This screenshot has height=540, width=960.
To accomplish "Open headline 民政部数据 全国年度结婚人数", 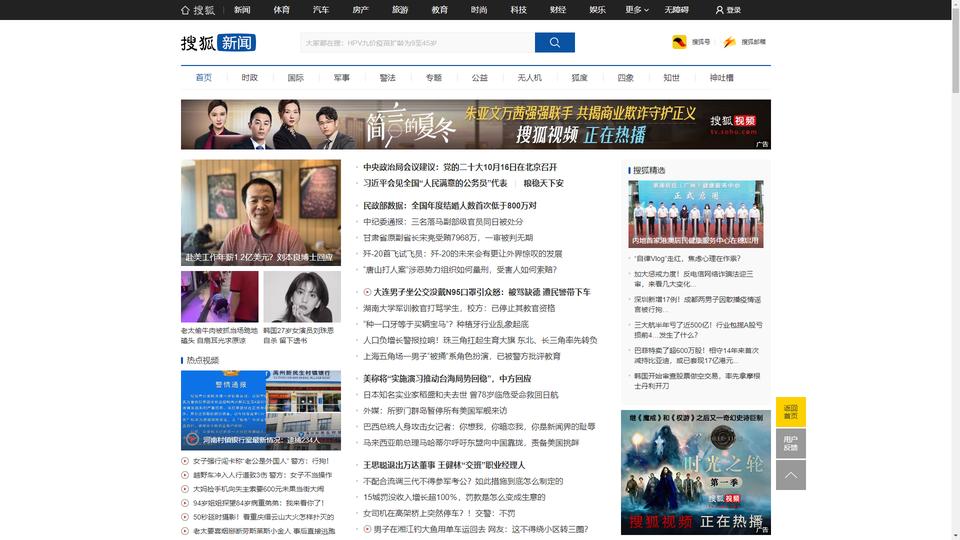I will point(449,206).
